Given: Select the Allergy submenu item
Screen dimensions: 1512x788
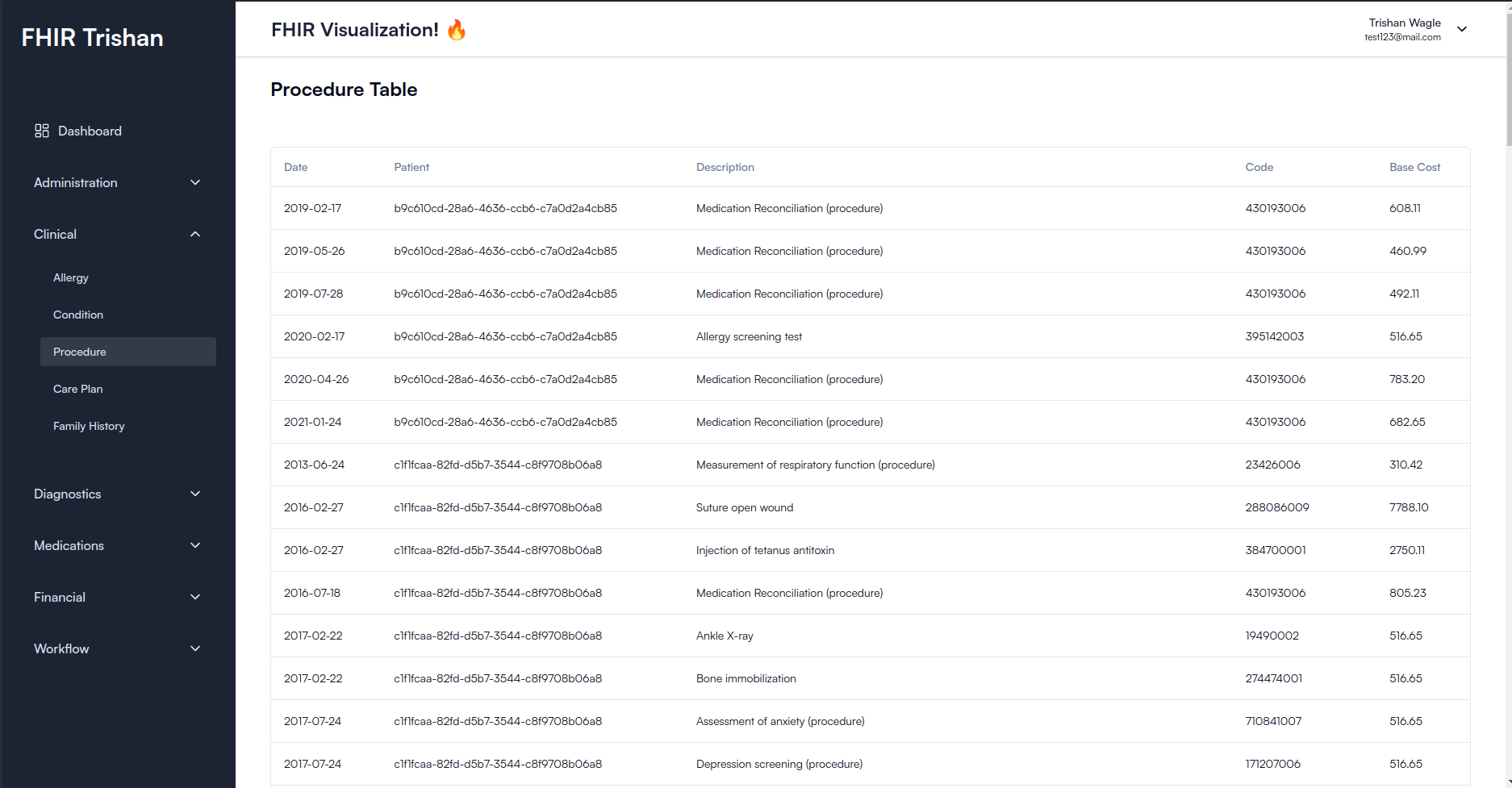Looking at the screenshot, I should click(x=71, y=277).
